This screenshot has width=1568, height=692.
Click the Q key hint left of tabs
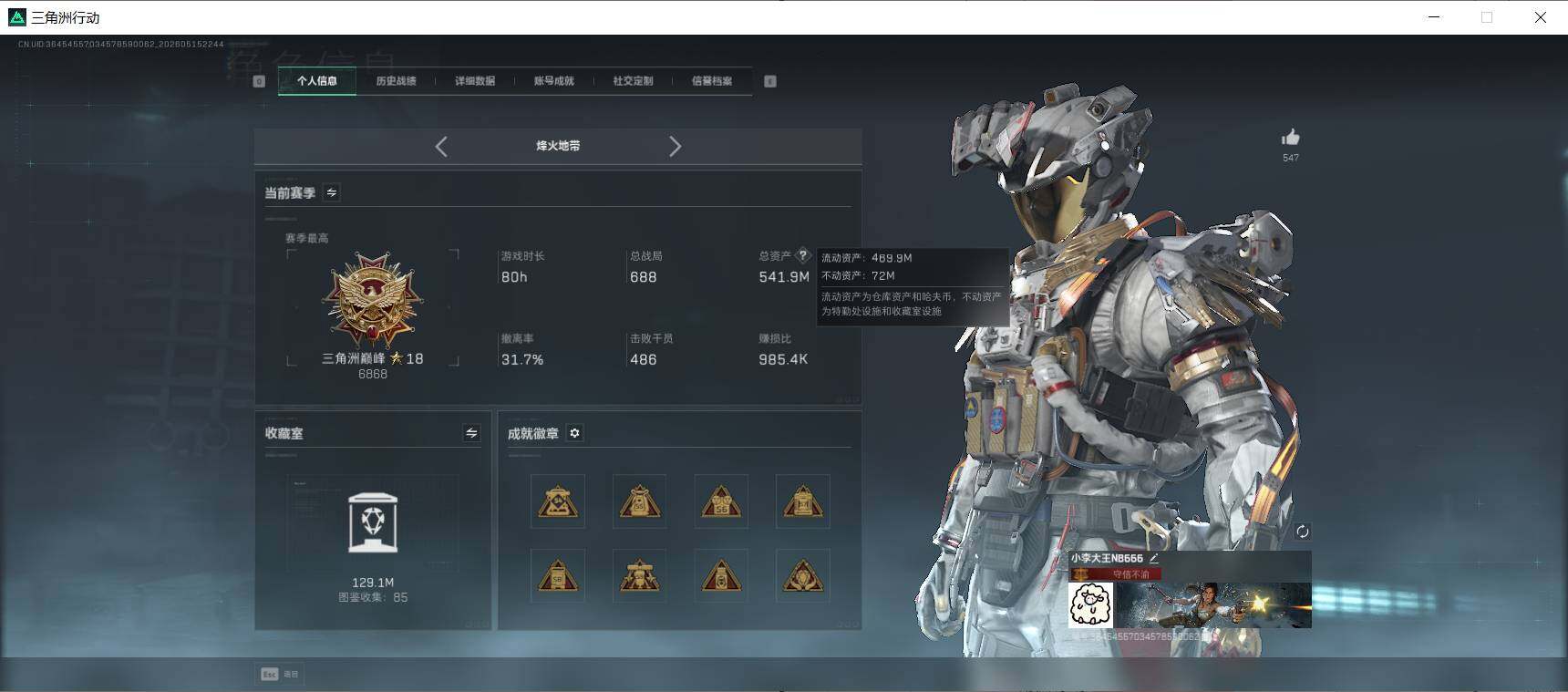pos(259,81)
